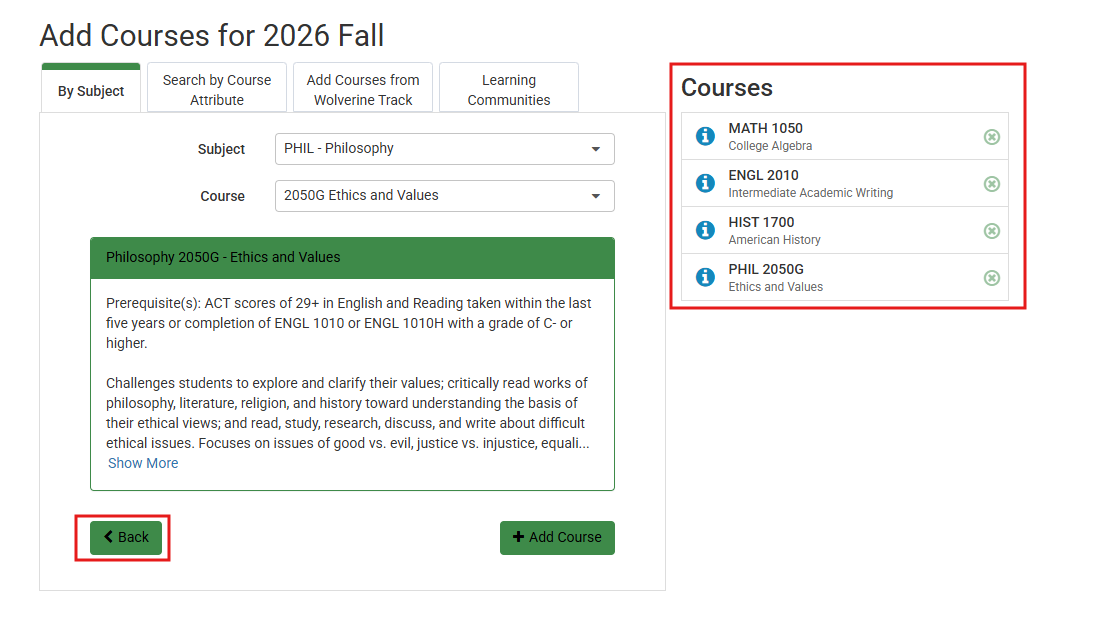
Task: Click the Intermediate Academic Writing subtitle
Action: coord(811,192)
